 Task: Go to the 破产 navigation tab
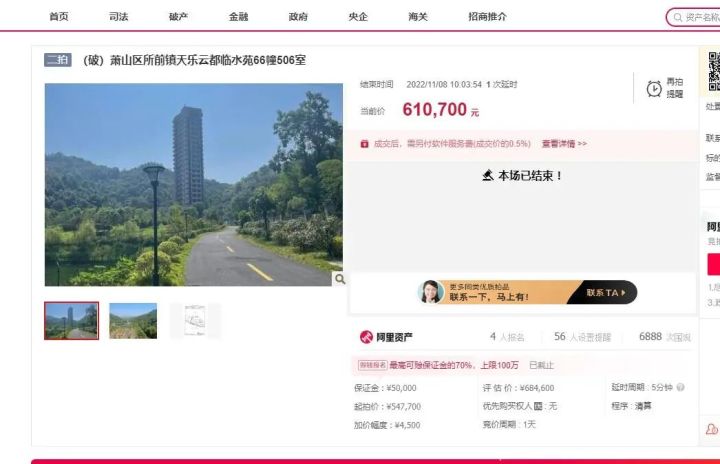coord(178,17)
